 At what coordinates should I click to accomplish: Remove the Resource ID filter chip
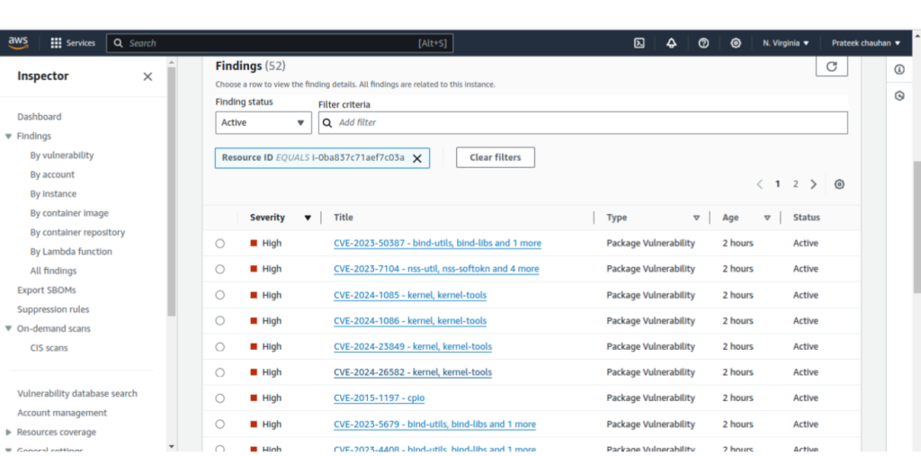pos(417,158)
